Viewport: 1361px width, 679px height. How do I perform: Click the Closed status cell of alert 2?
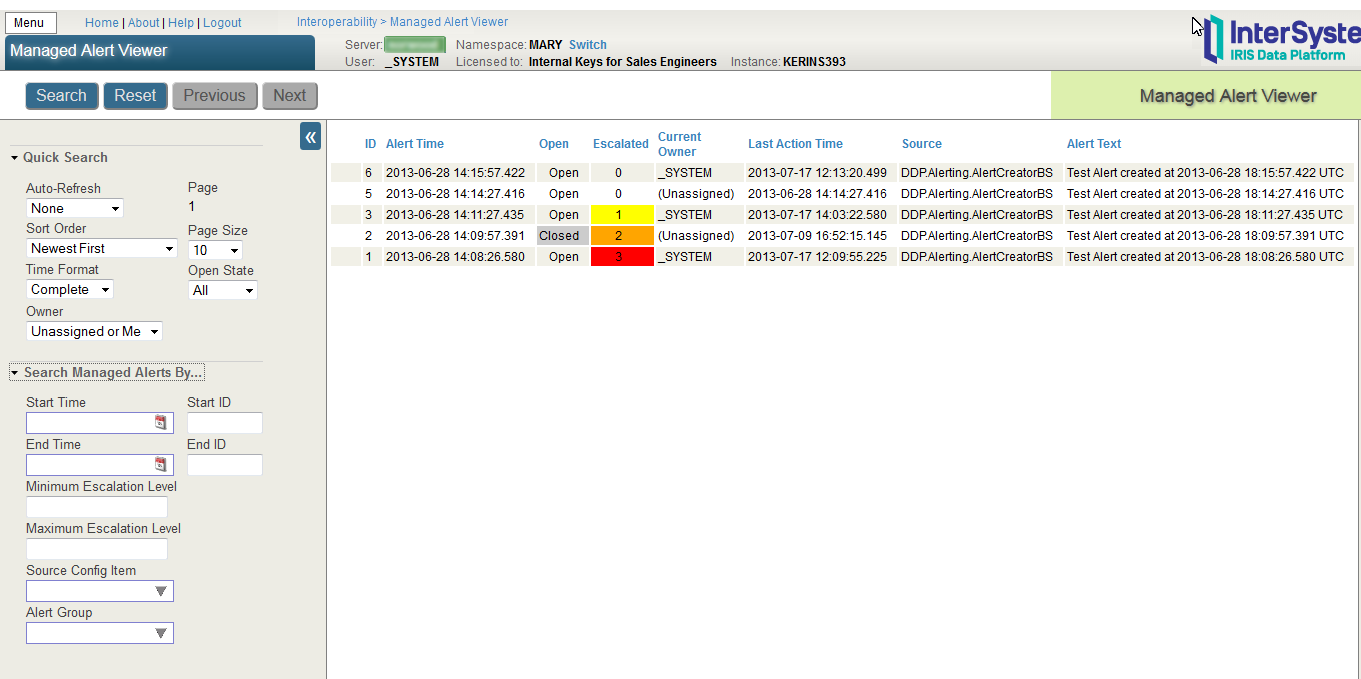563,236
